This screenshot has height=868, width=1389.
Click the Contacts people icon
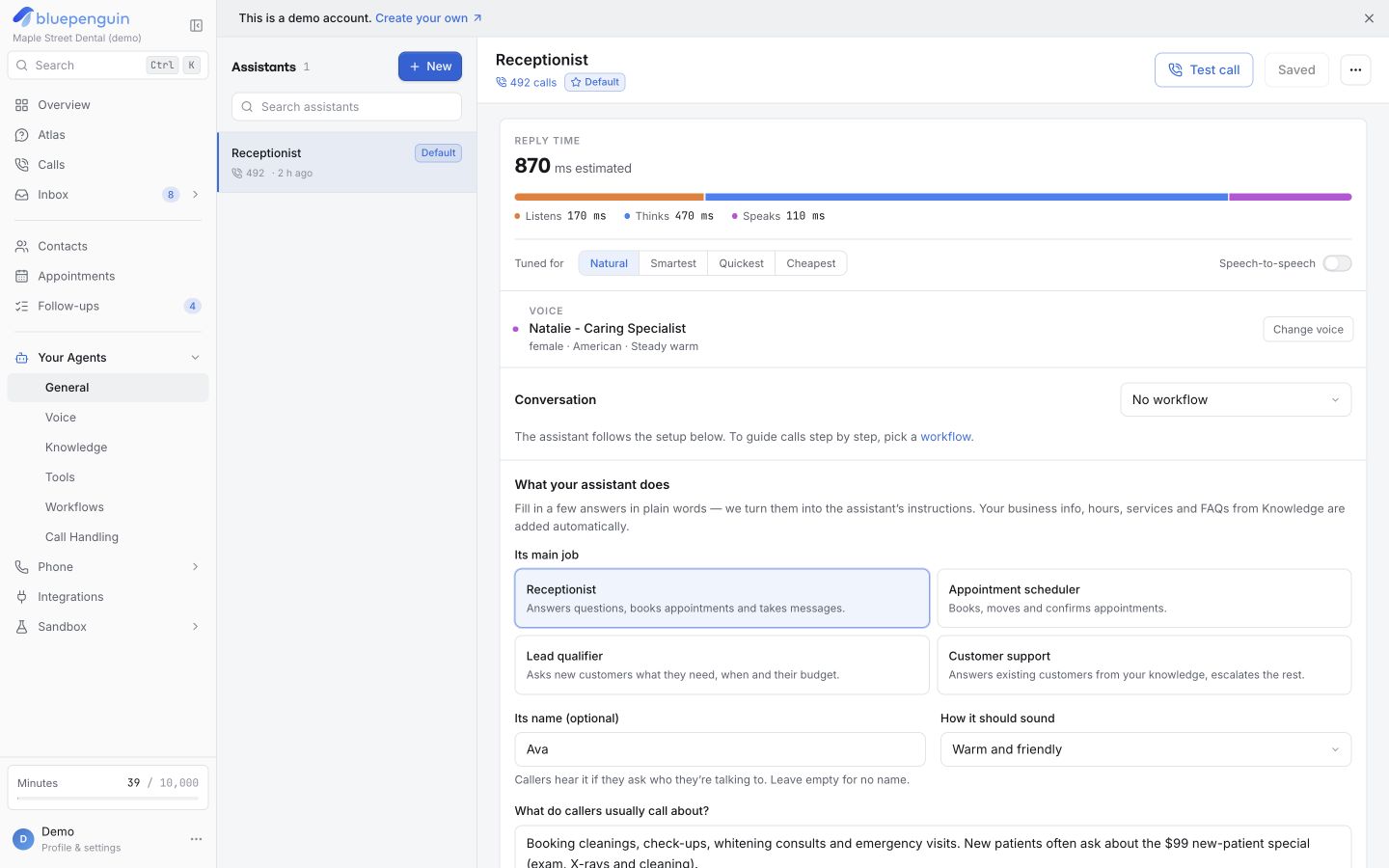[21, 247]
